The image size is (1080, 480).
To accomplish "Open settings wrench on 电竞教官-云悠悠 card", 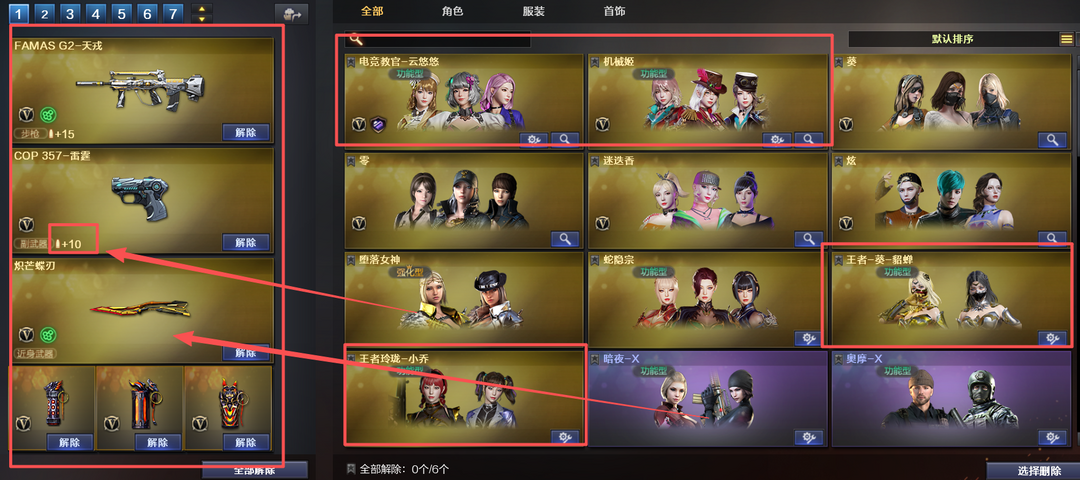I will [533, 139].
